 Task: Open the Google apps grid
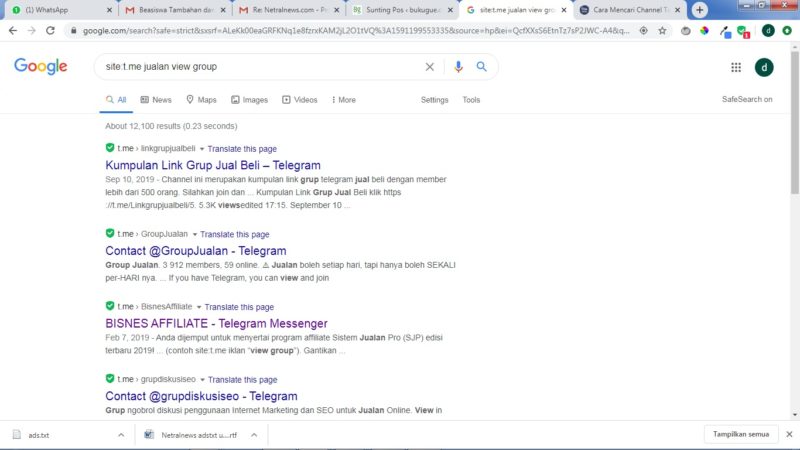coord(736,67)
